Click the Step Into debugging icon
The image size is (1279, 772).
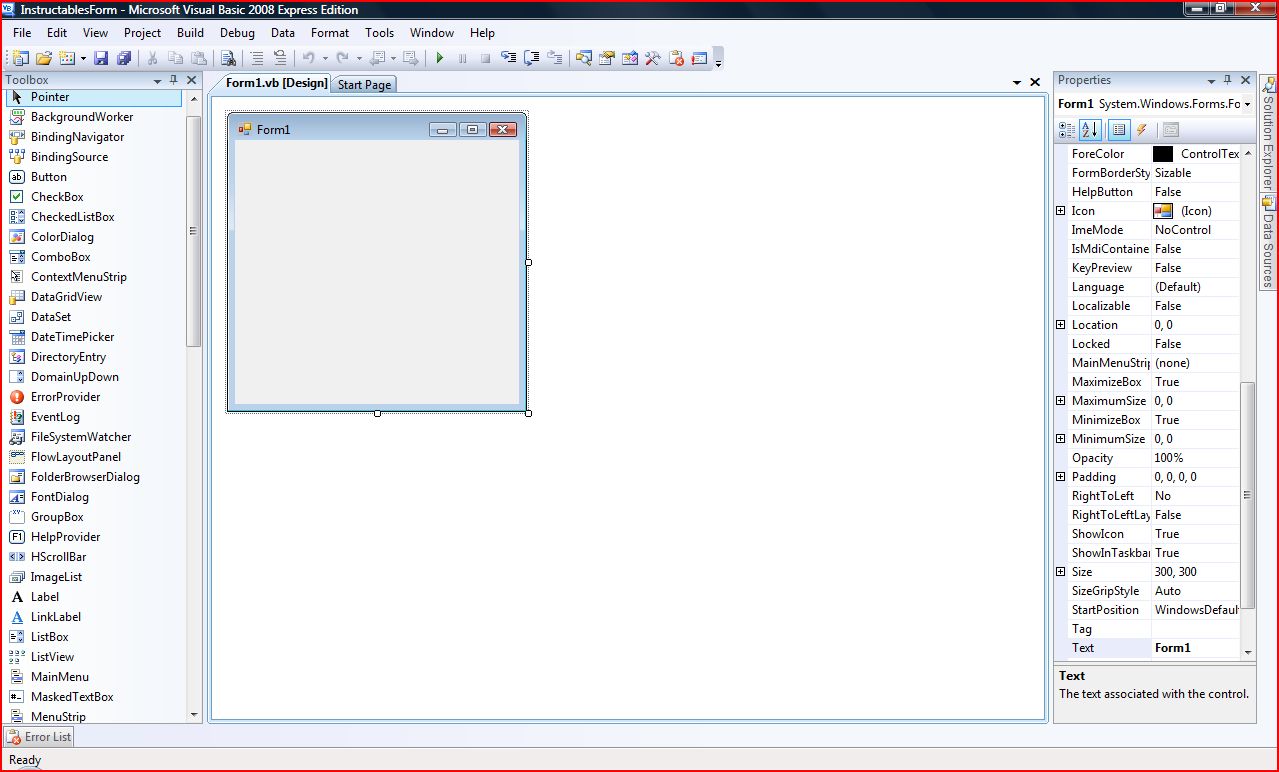point(507,57)
